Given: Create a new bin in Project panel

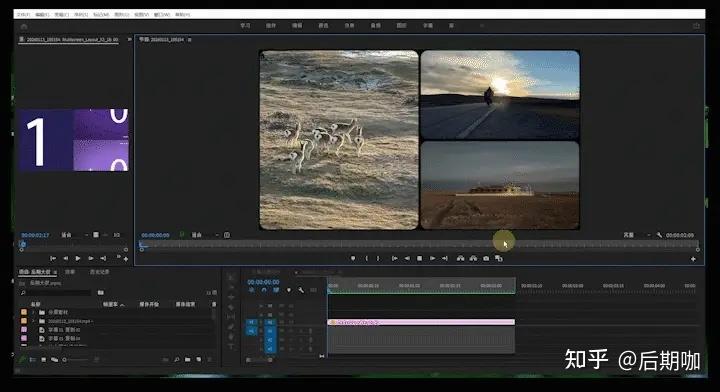Looking at the screenshot, I should pos(187,360).
